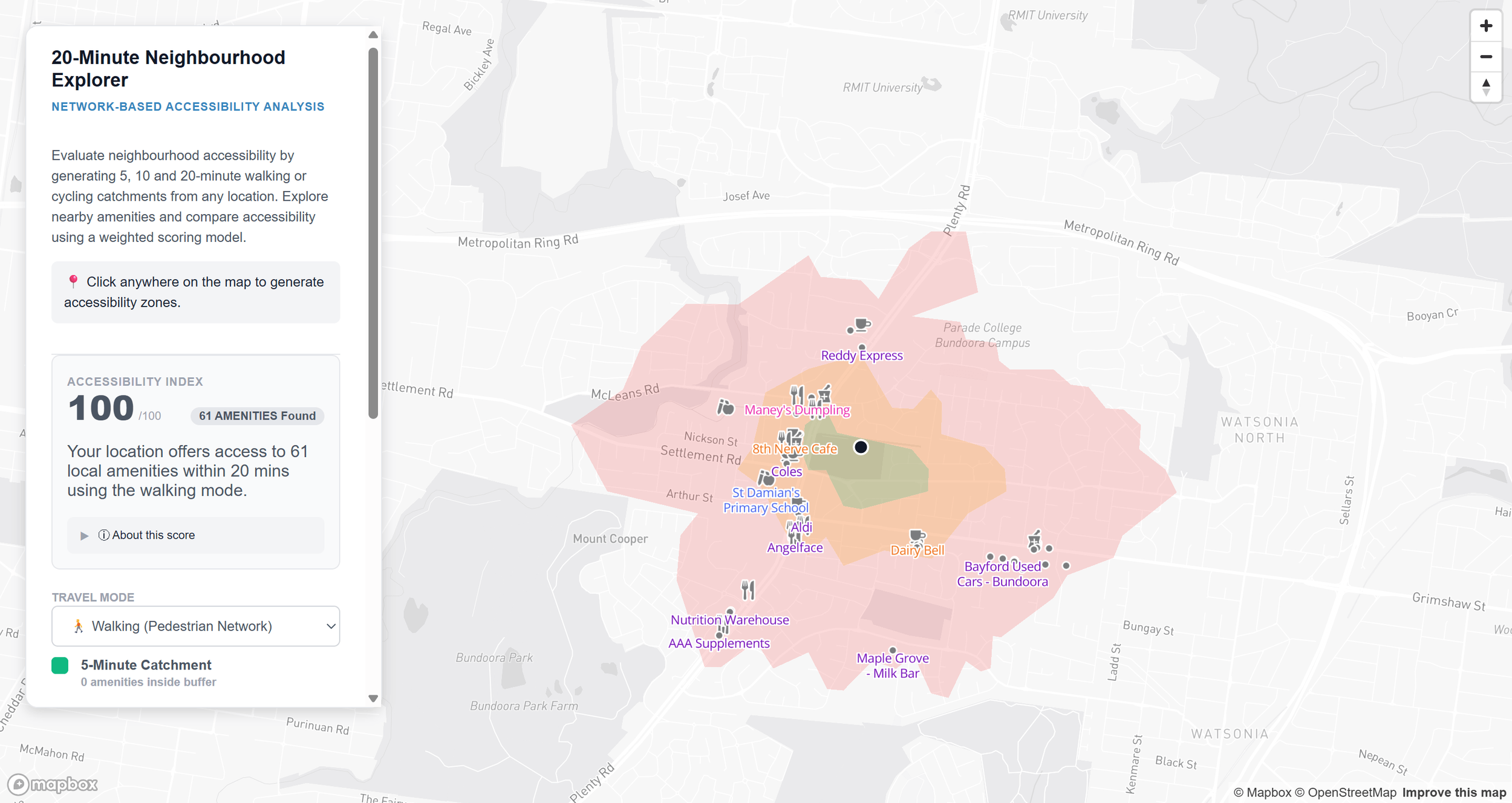Click the Maney's Dumpling label
The image size is (1512, 803).
797,410
